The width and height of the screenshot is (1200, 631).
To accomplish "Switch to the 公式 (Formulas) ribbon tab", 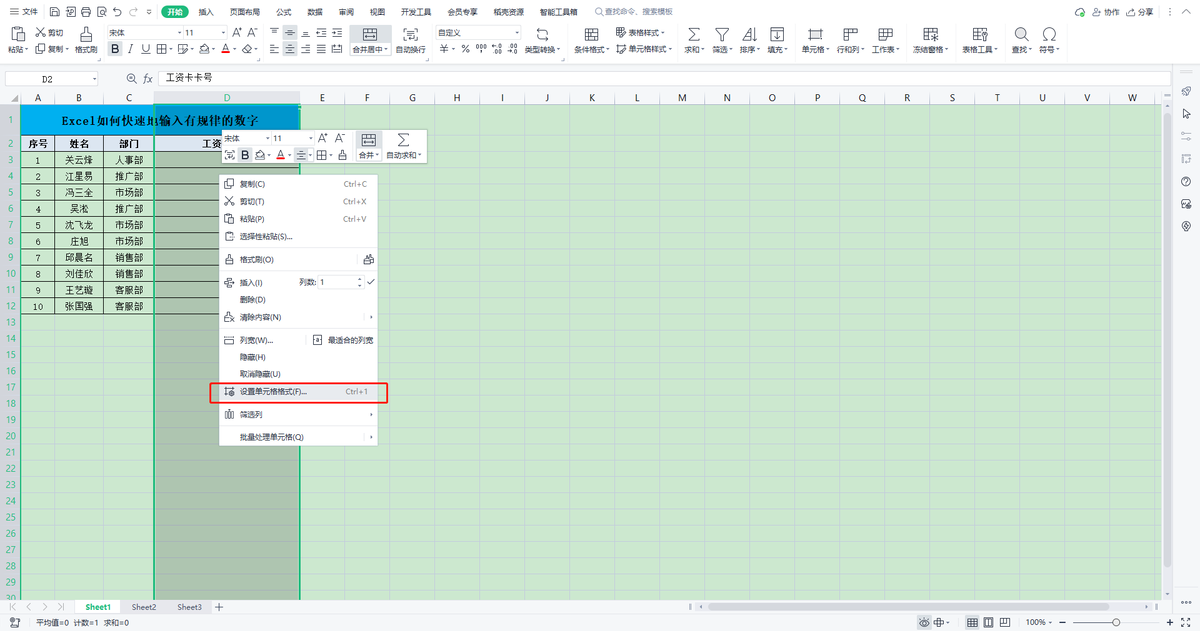I will click(x=283, y=12).
